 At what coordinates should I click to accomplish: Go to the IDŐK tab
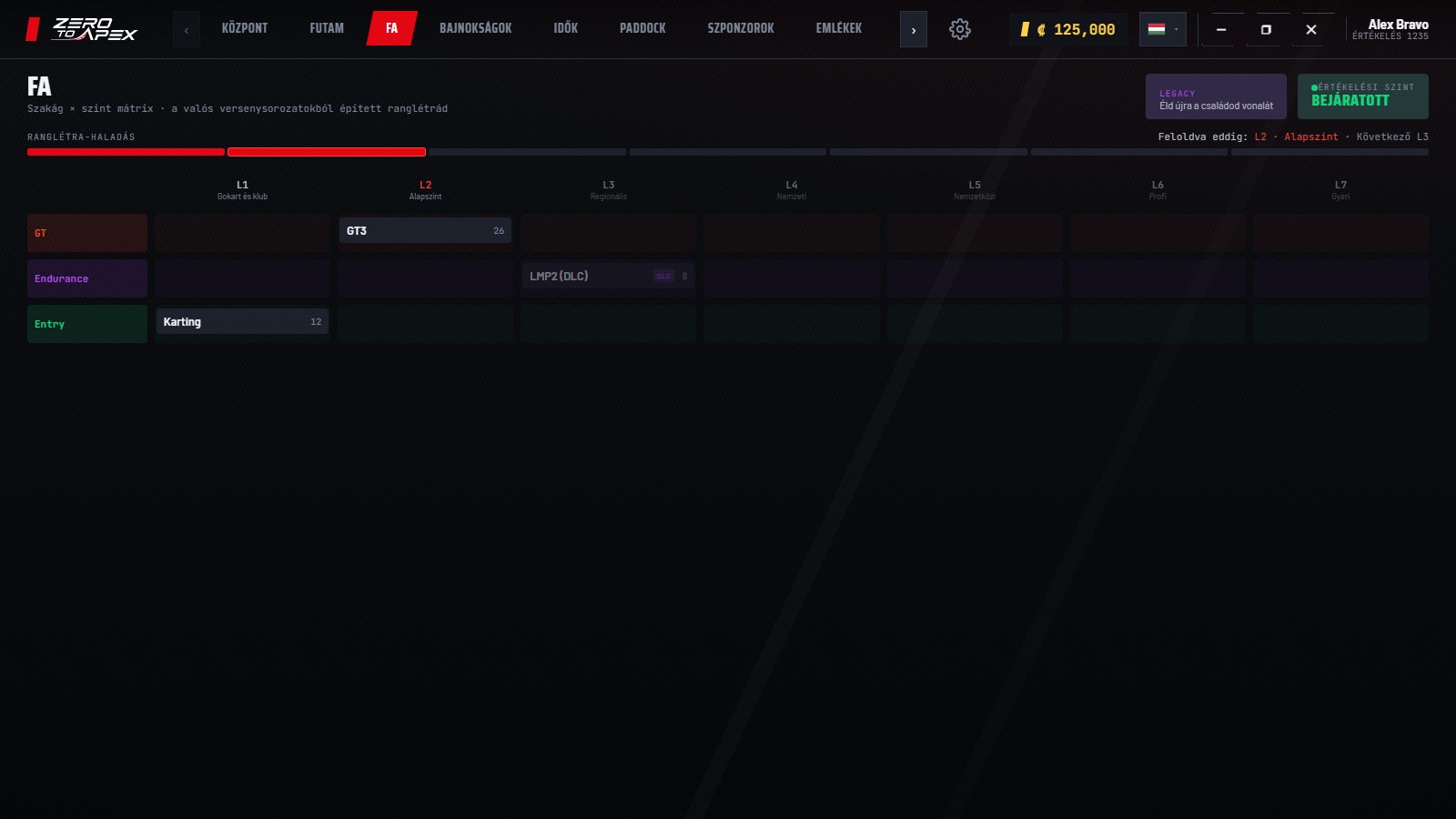tap(566, 28)
